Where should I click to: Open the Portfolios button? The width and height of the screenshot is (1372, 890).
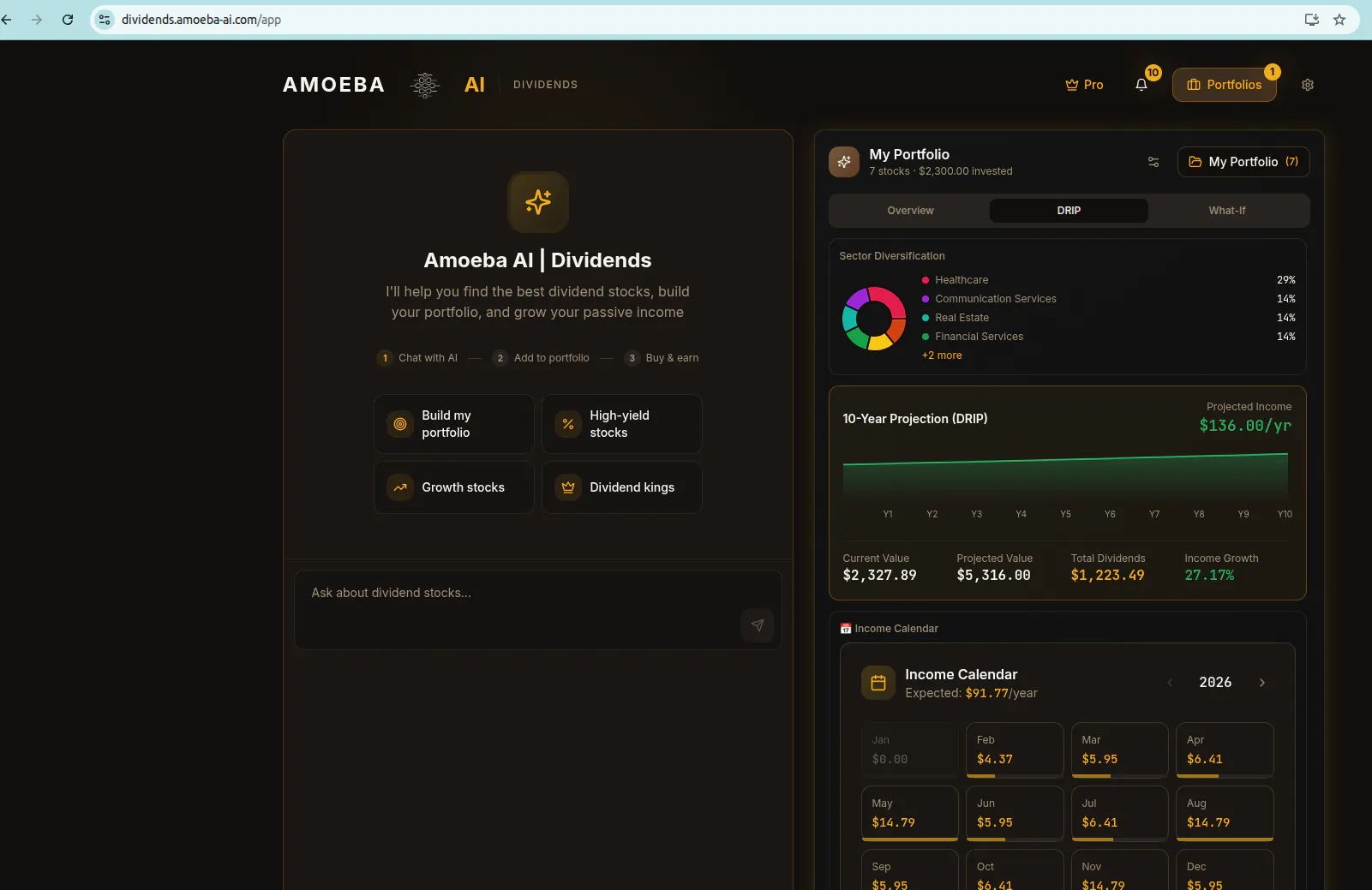1225,85
